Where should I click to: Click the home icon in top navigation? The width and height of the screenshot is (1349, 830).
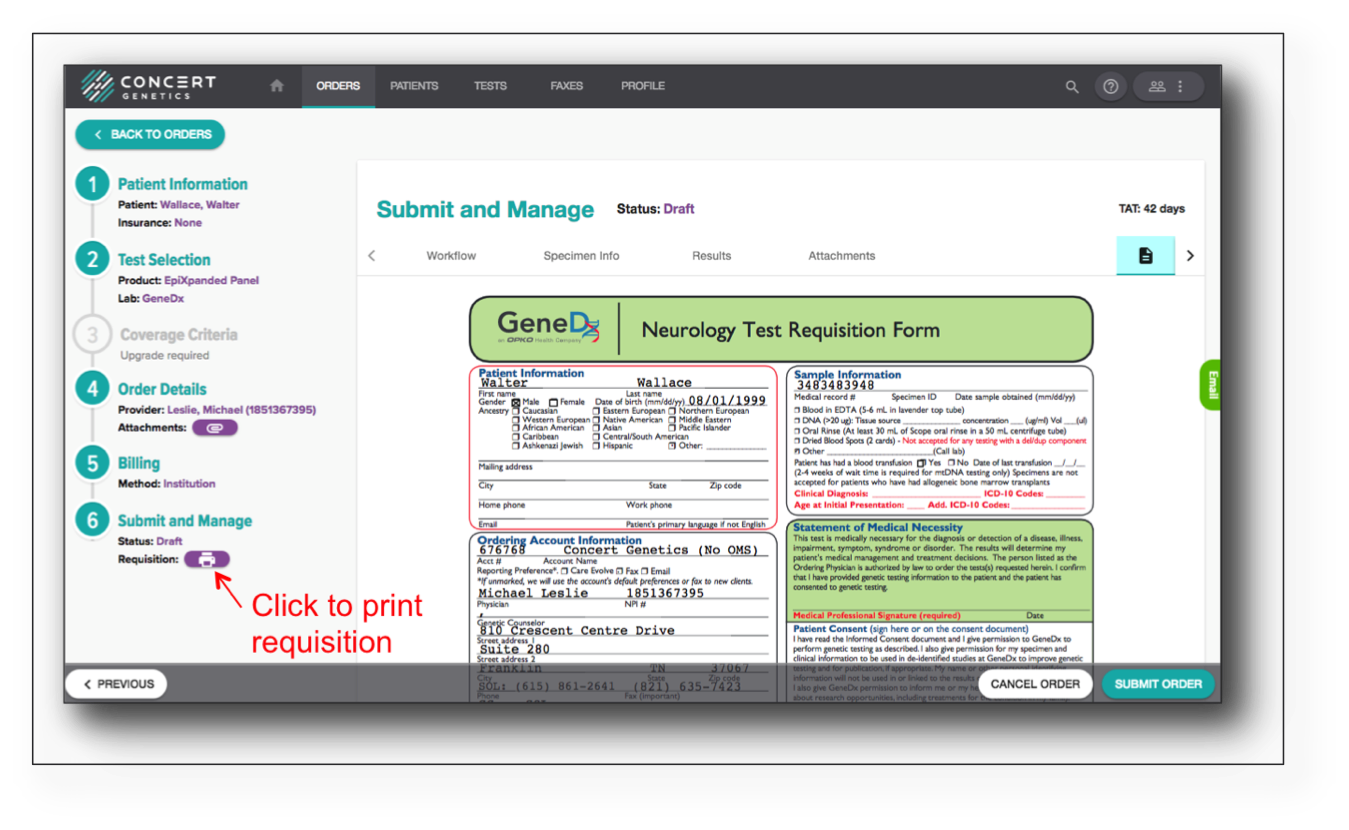277,86
